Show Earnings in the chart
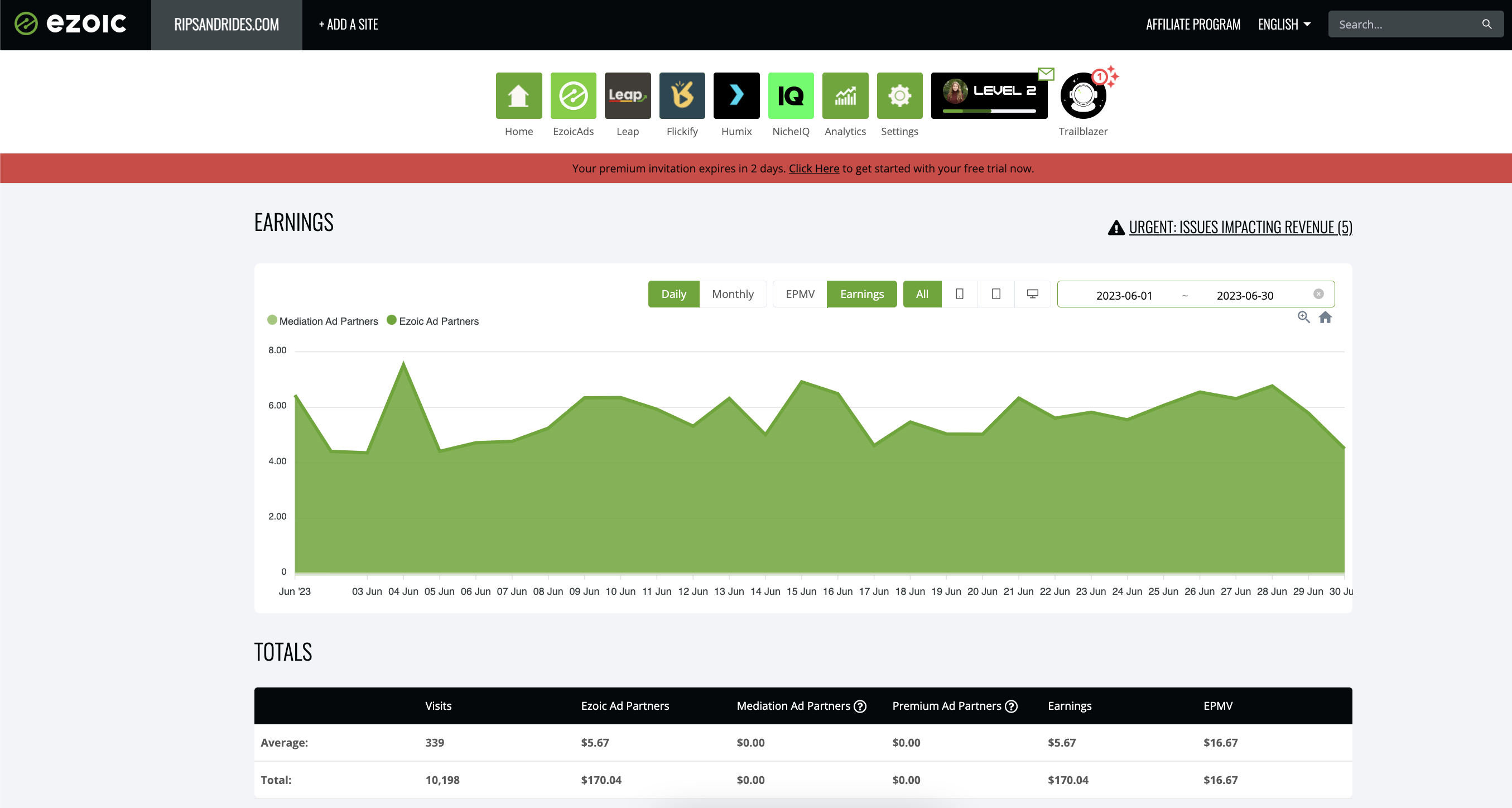This screenshot has height=808, width=1512. tap(861, 294)
